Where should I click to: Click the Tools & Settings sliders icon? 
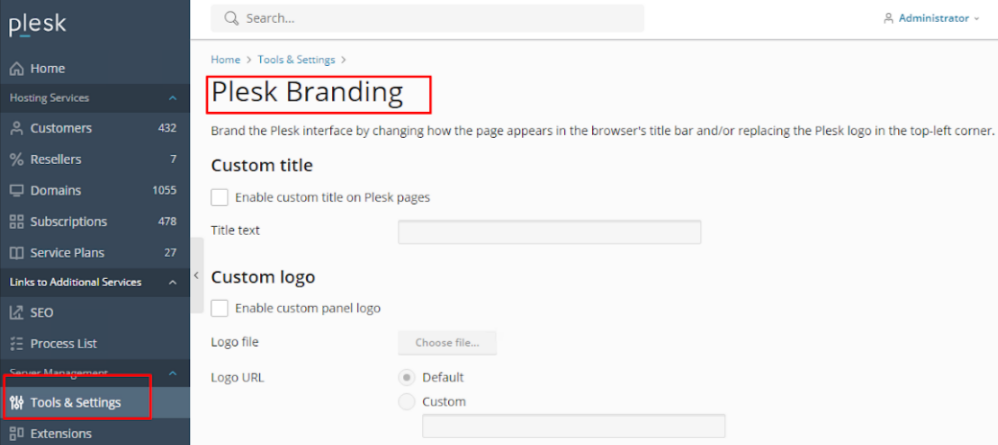point(17,403)
